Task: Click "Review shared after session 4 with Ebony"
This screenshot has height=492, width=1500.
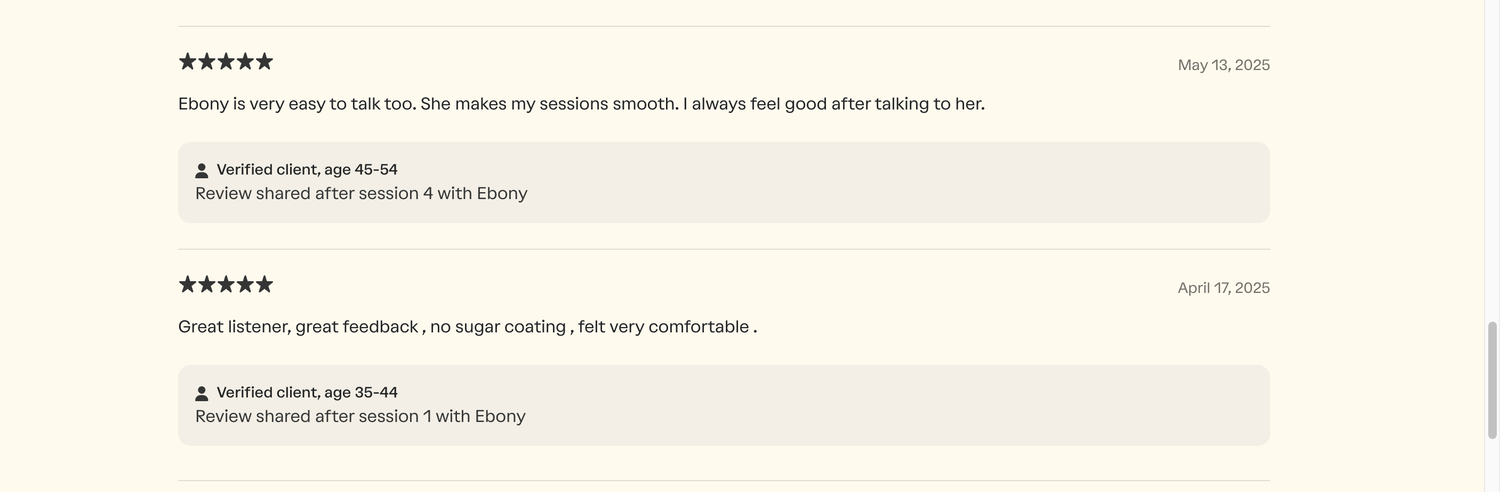Action: (x=361, y=194)
